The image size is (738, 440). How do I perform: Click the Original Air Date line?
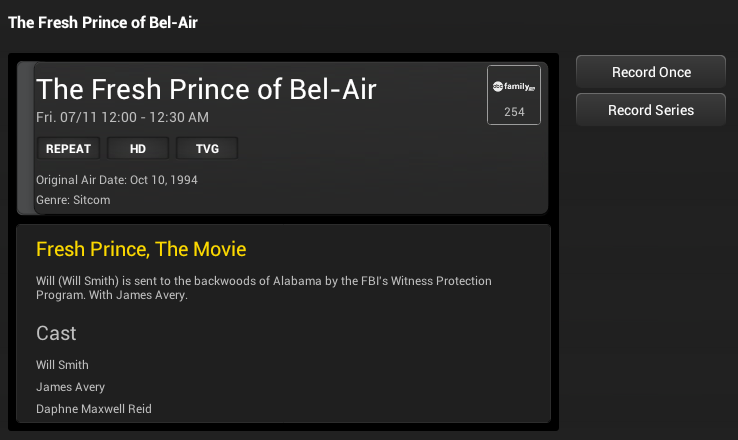(x=117, y=180)
